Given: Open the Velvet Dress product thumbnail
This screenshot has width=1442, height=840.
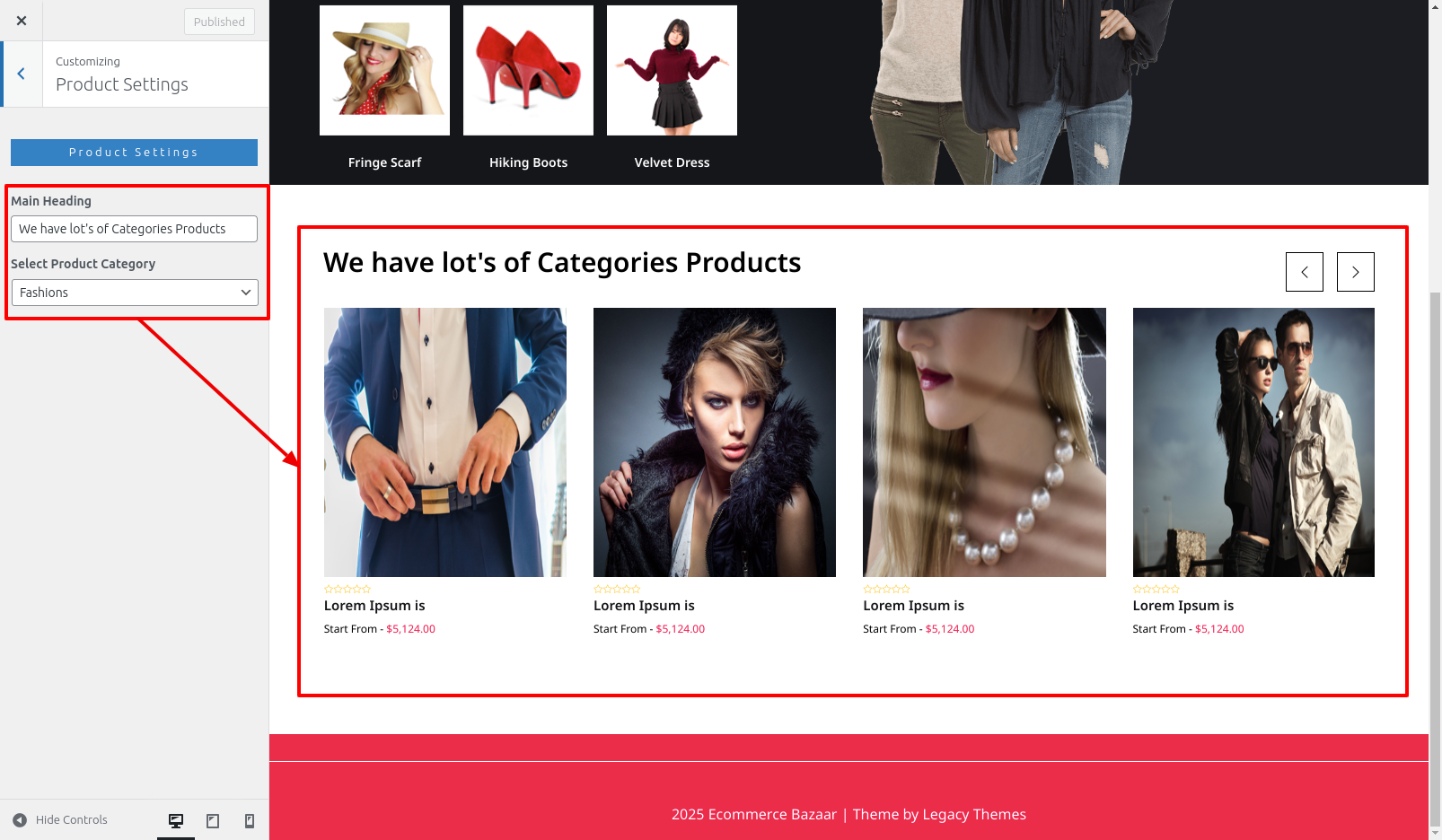Looking at the screenshot, I should click(x=672, y=70).
